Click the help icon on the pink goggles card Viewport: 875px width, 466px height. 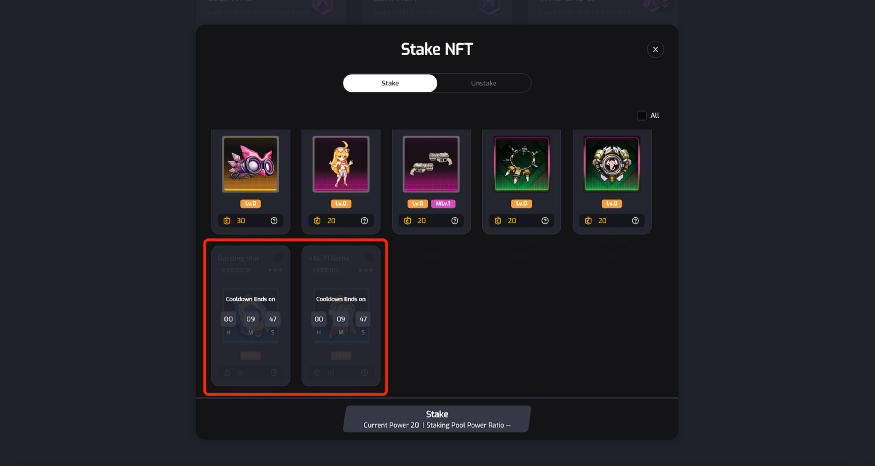pos(274,220)
